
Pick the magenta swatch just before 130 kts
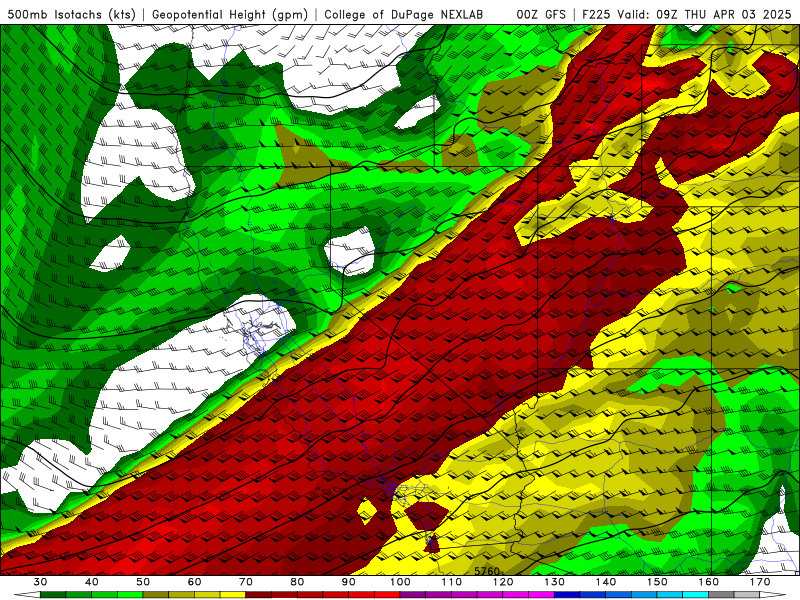pos(541,594)
